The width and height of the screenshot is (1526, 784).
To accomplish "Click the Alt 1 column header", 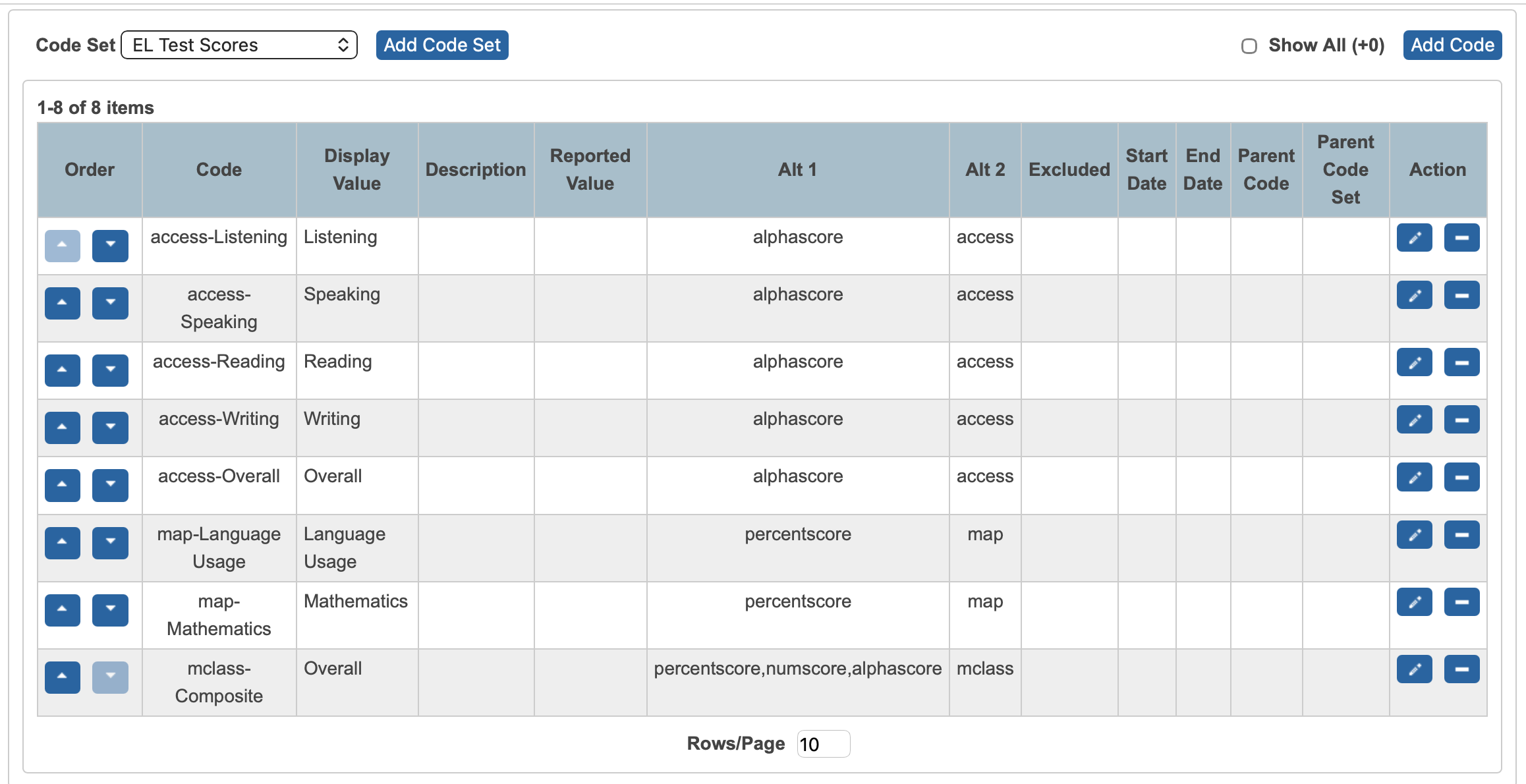I will coord(798,170).
